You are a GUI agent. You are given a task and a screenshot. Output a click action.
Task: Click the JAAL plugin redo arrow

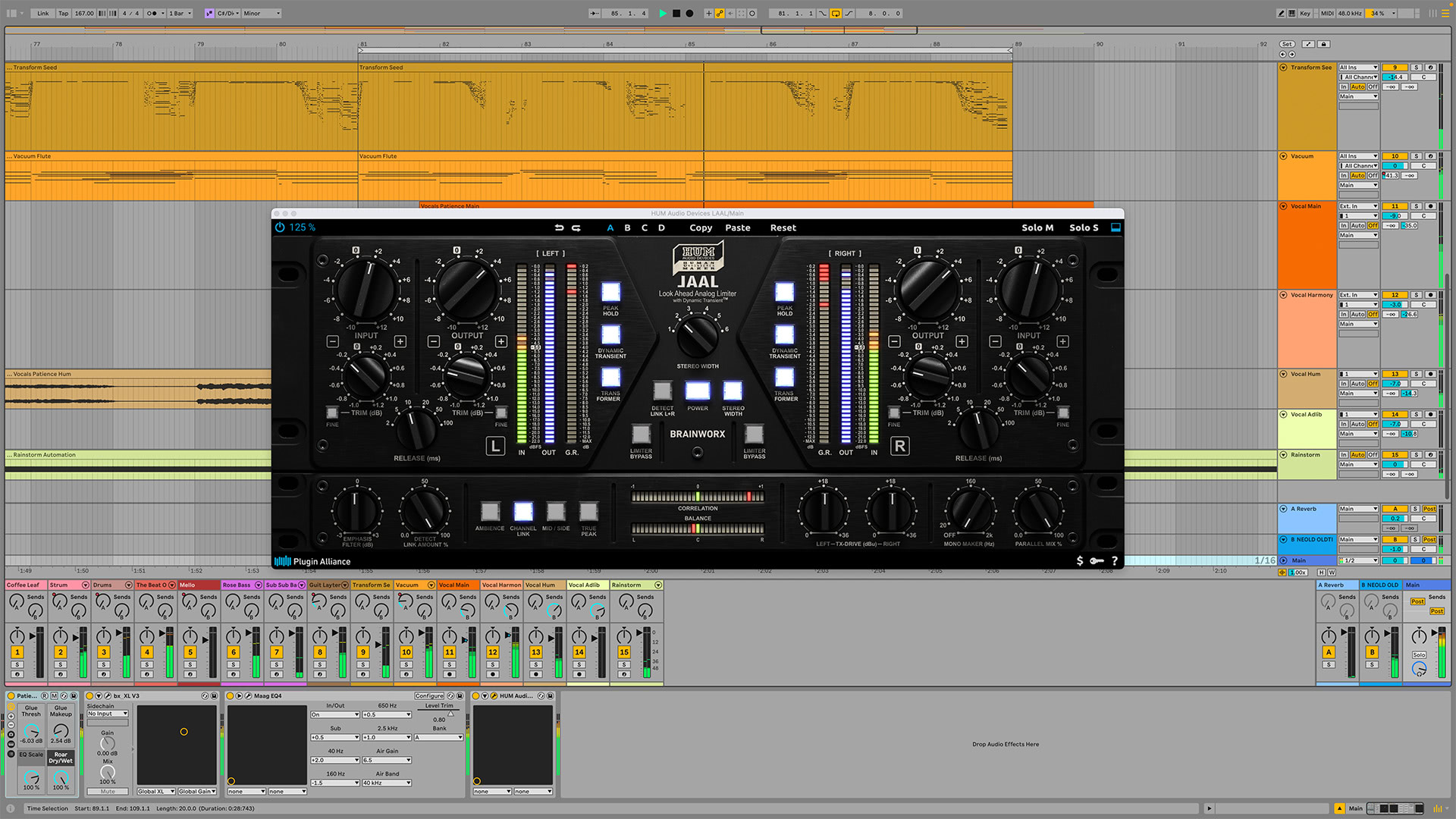tap(576, 227)
